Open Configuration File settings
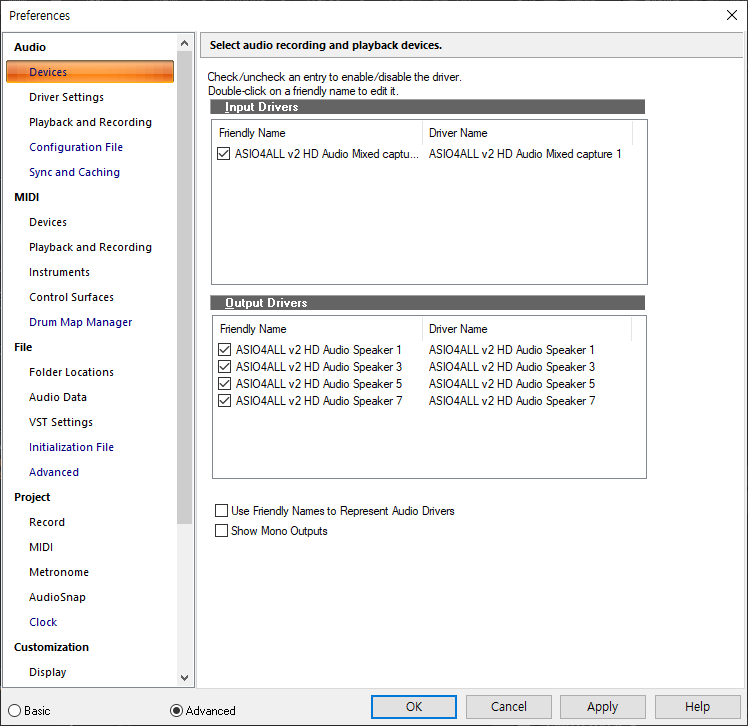Image resolution: width=748 pixels, height=726 pixels. click(76, 147)
